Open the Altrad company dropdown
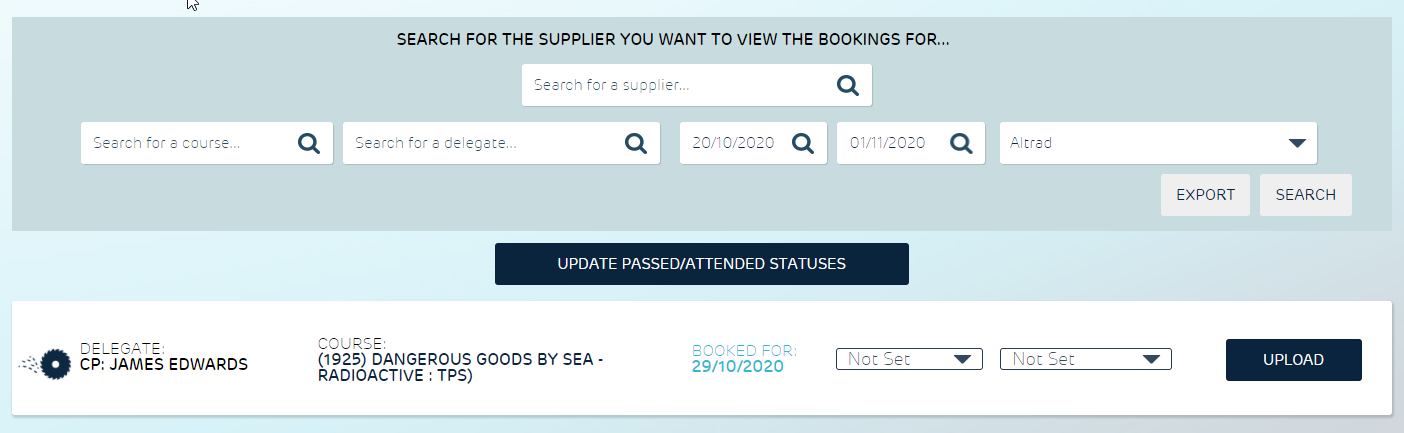This screenshot has width=1404, height=433. (x=1158, y=143)
